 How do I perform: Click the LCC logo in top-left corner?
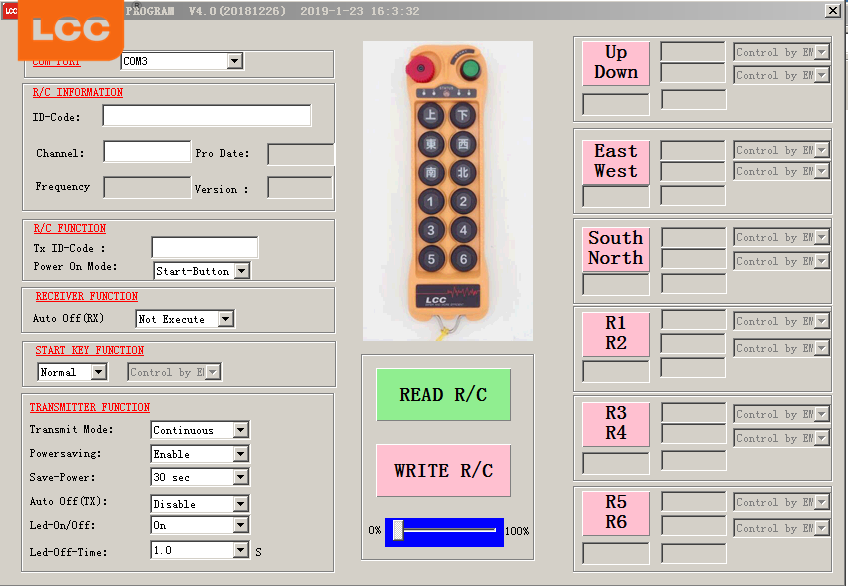[x=70, y=30]
